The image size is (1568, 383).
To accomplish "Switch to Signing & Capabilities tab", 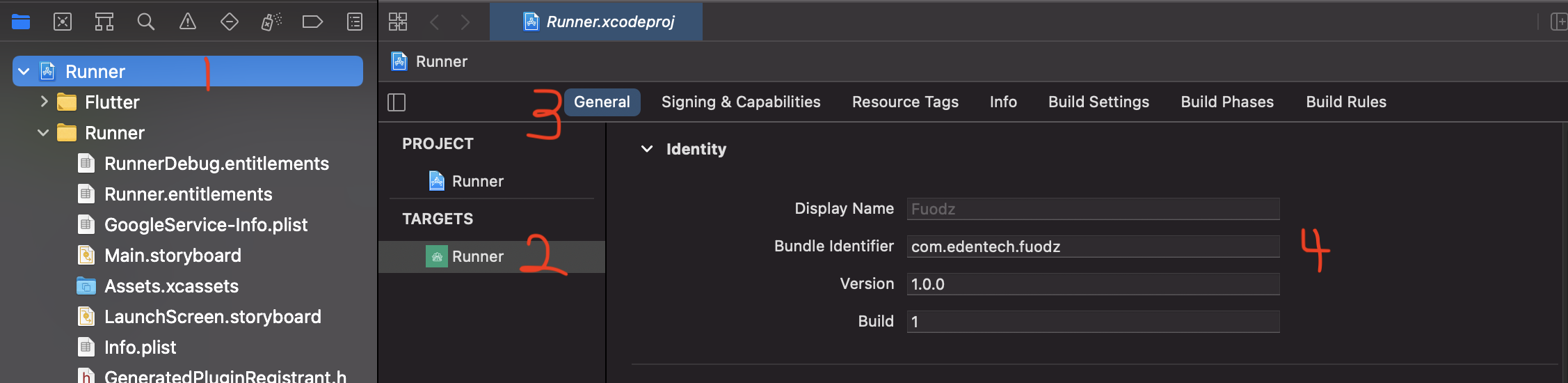I will click(x=741, y=102).
